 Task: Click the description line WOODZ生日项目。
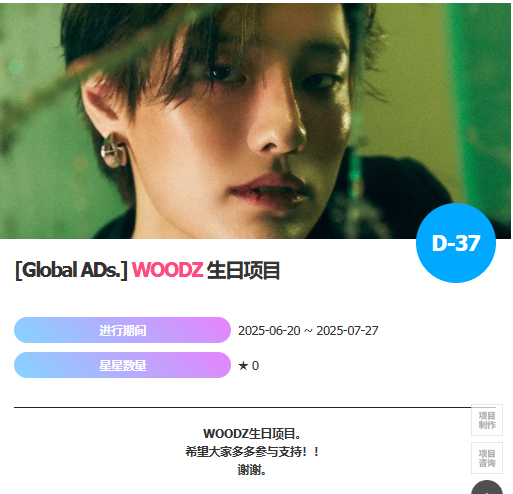(252, 434)
